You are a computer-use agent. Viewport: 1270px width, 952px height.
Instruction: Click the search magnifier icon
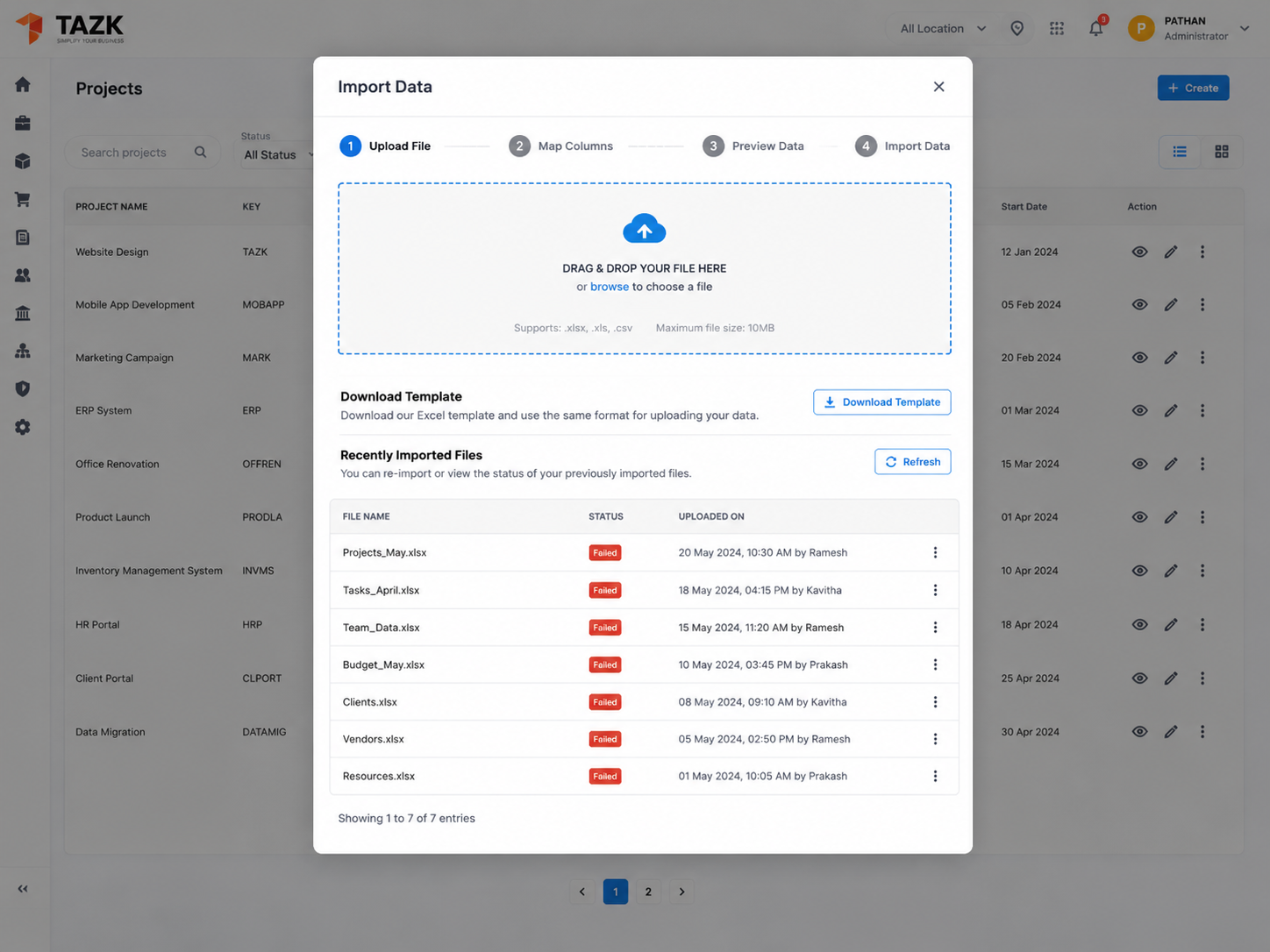click(201, 153)
